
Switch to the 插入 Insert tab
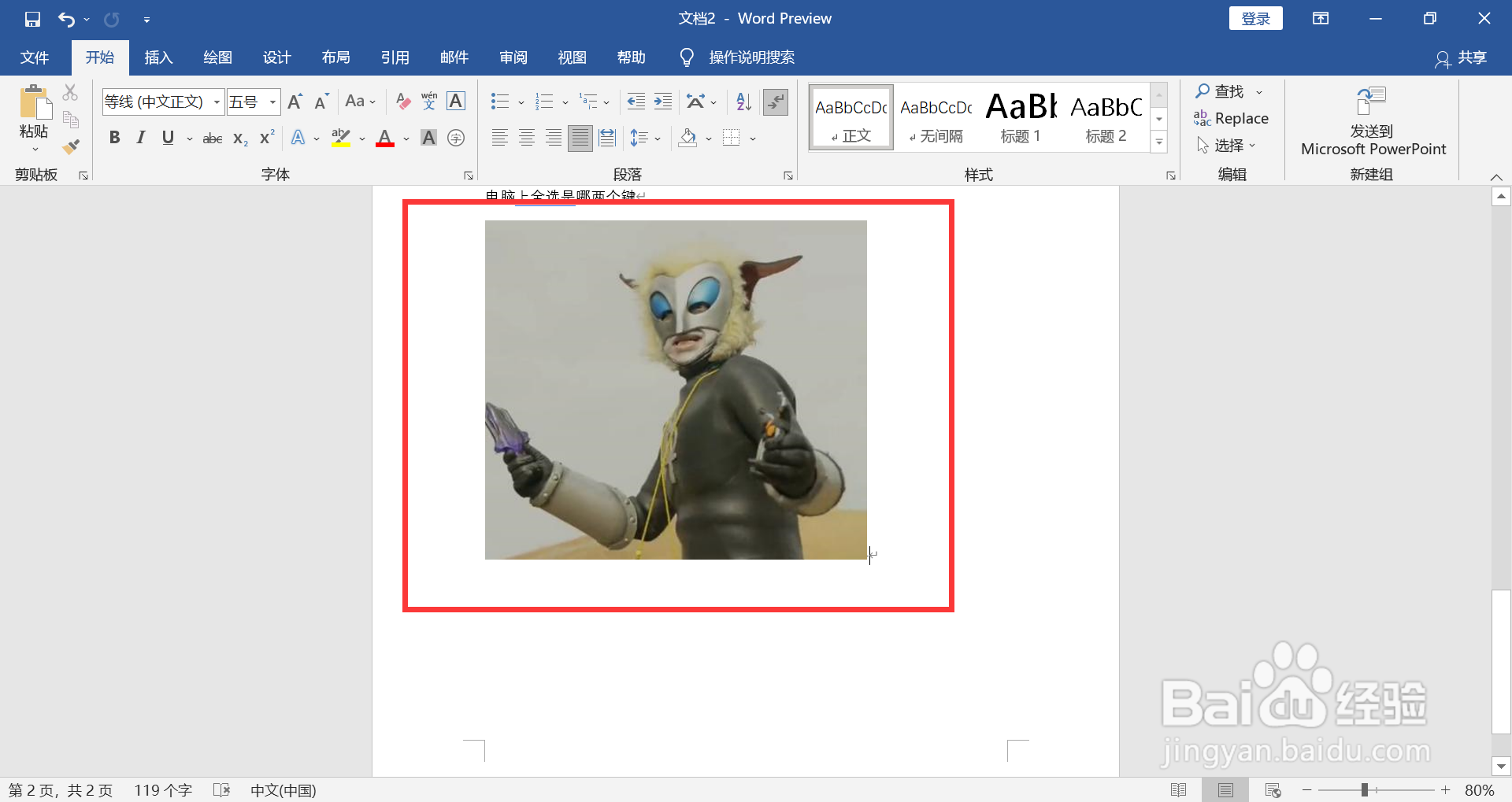158,57
